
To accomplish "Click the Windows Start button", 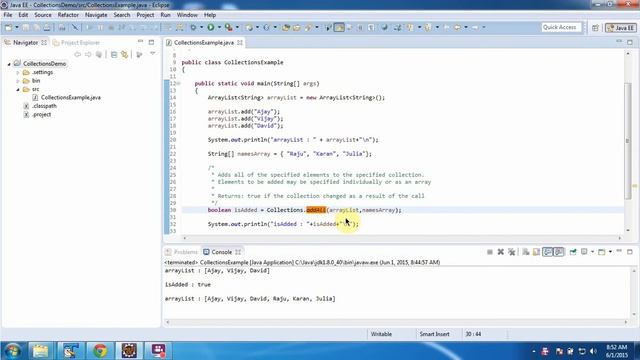I will pos(12,351).
